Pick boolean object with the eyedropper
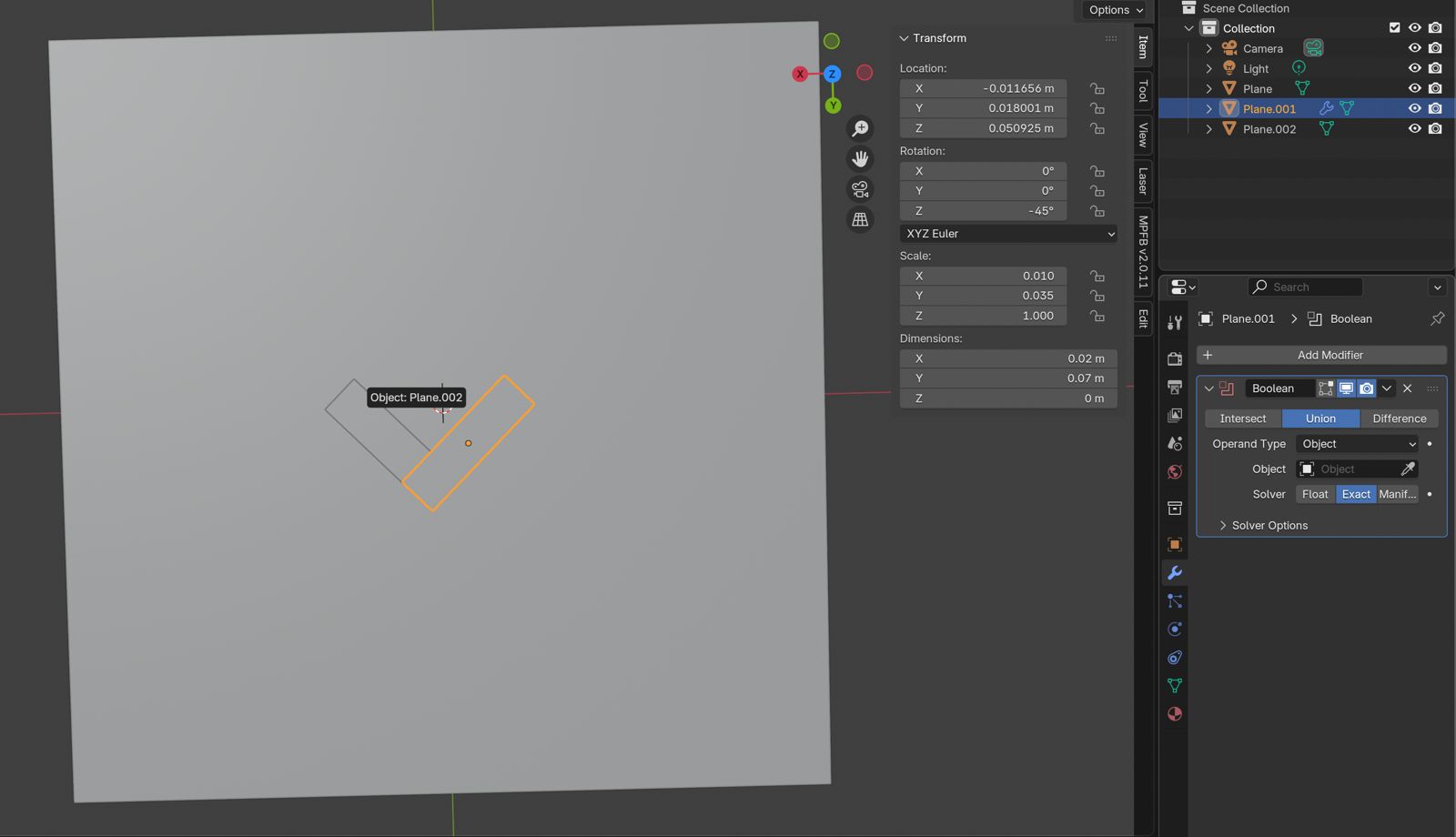The width and height of the screenshot is (1456, 837). [x=1408, y=469]
